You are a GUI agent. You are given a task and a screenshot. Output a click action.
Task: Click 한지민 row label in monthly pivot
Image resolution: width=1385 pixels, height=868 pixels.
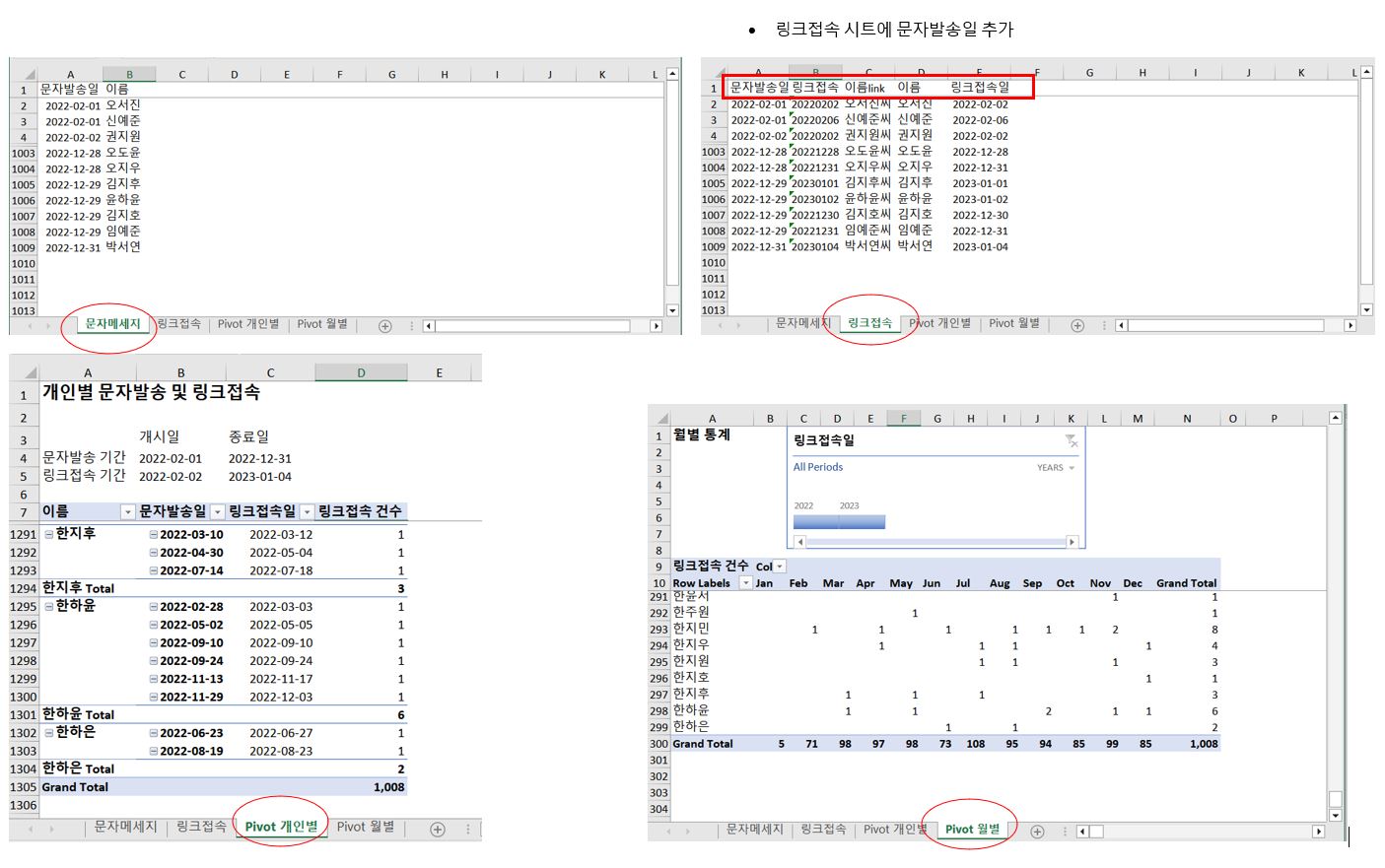click(x=691, y=629)
